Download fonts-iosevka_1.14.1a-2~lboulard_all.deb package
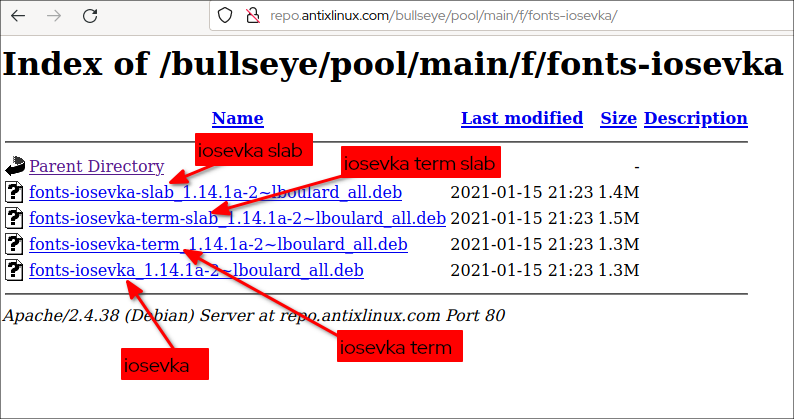The height and width of the screenshot is (419, 794). (196, 270)
